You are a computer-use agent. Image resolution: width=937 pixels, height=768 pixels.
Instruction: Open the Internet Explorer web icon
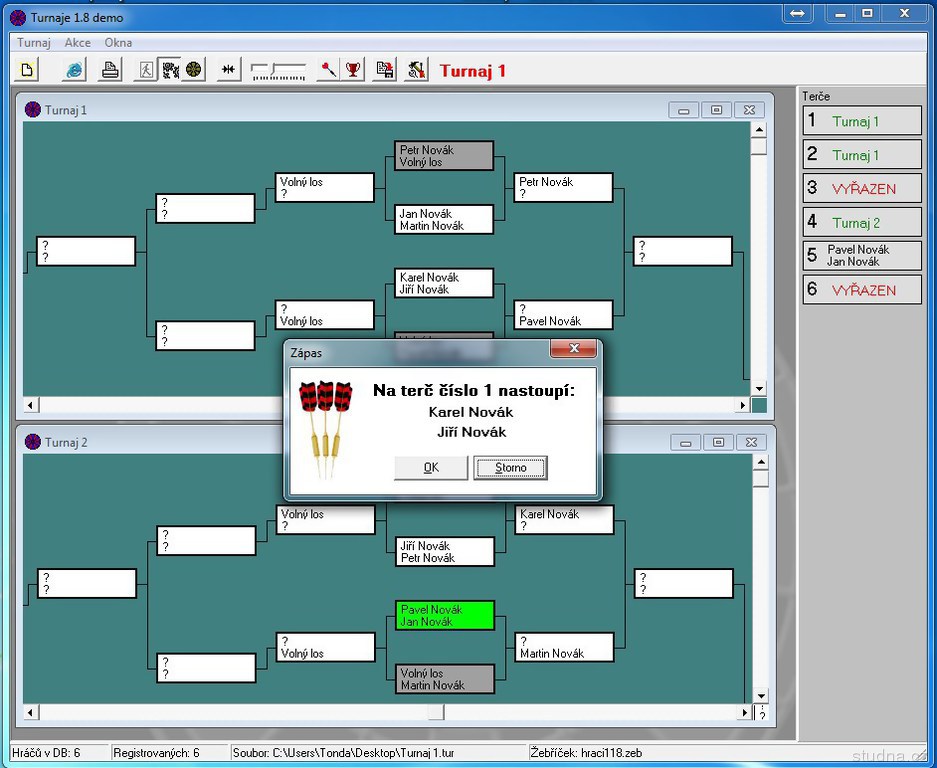pos(75,69)
